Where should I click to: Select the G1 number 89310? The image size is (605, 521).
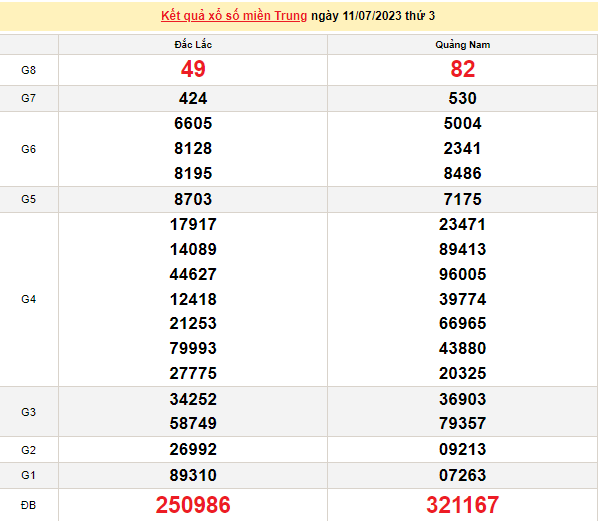pyautogui.click(x=193, y=474)
